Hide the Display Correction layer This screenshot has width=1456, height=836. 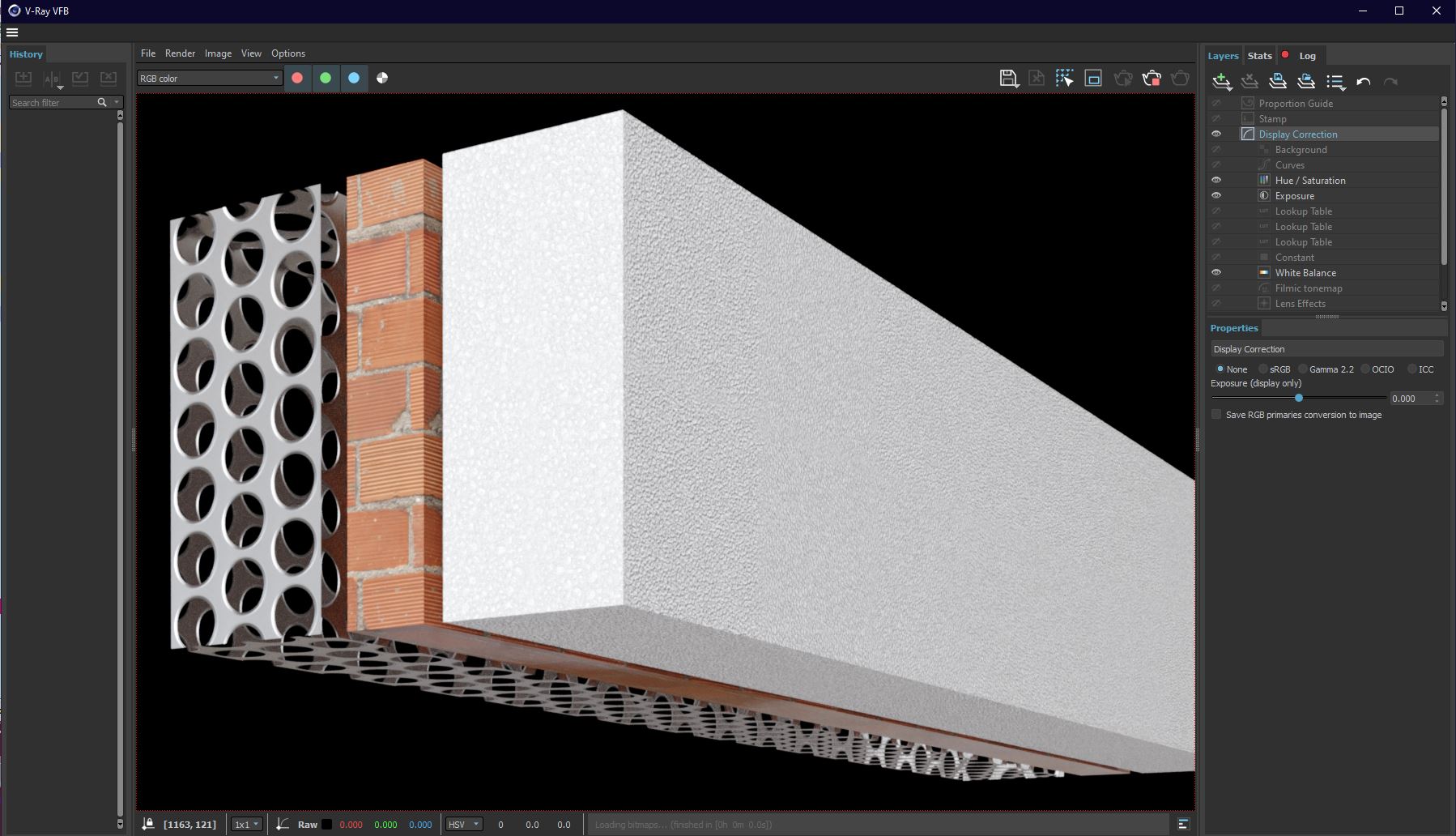(1216, 134)
